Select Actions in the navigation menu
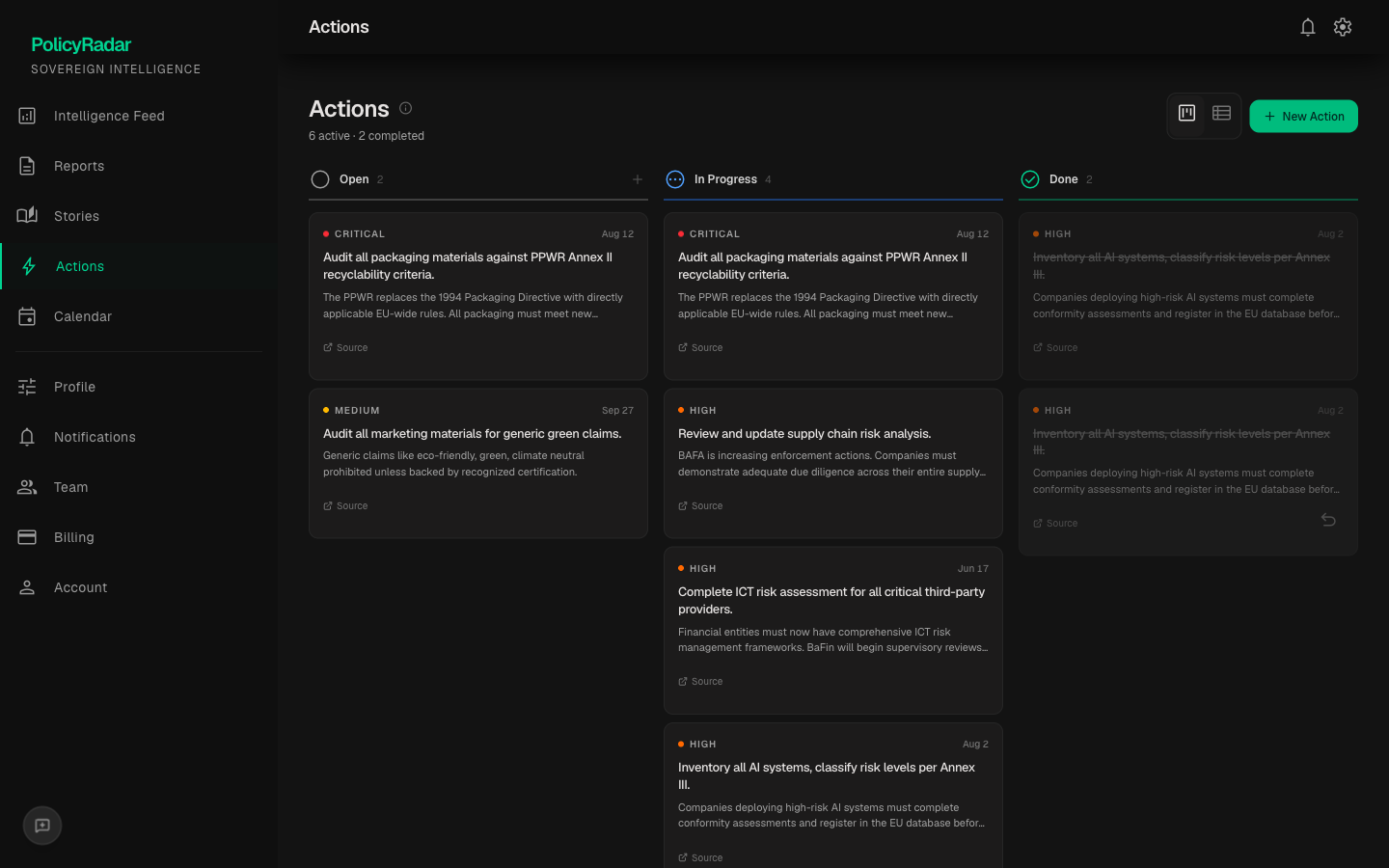Screen dimensions: 1389x868 (80, 266)
